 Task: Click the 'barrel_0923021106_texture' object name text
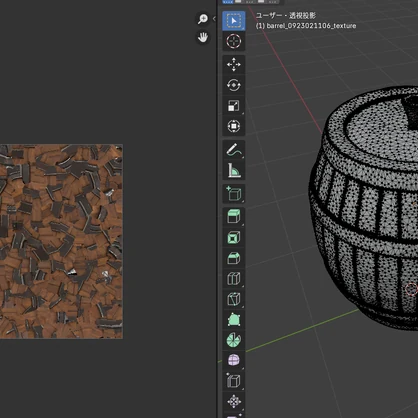[x=311, y=26]
